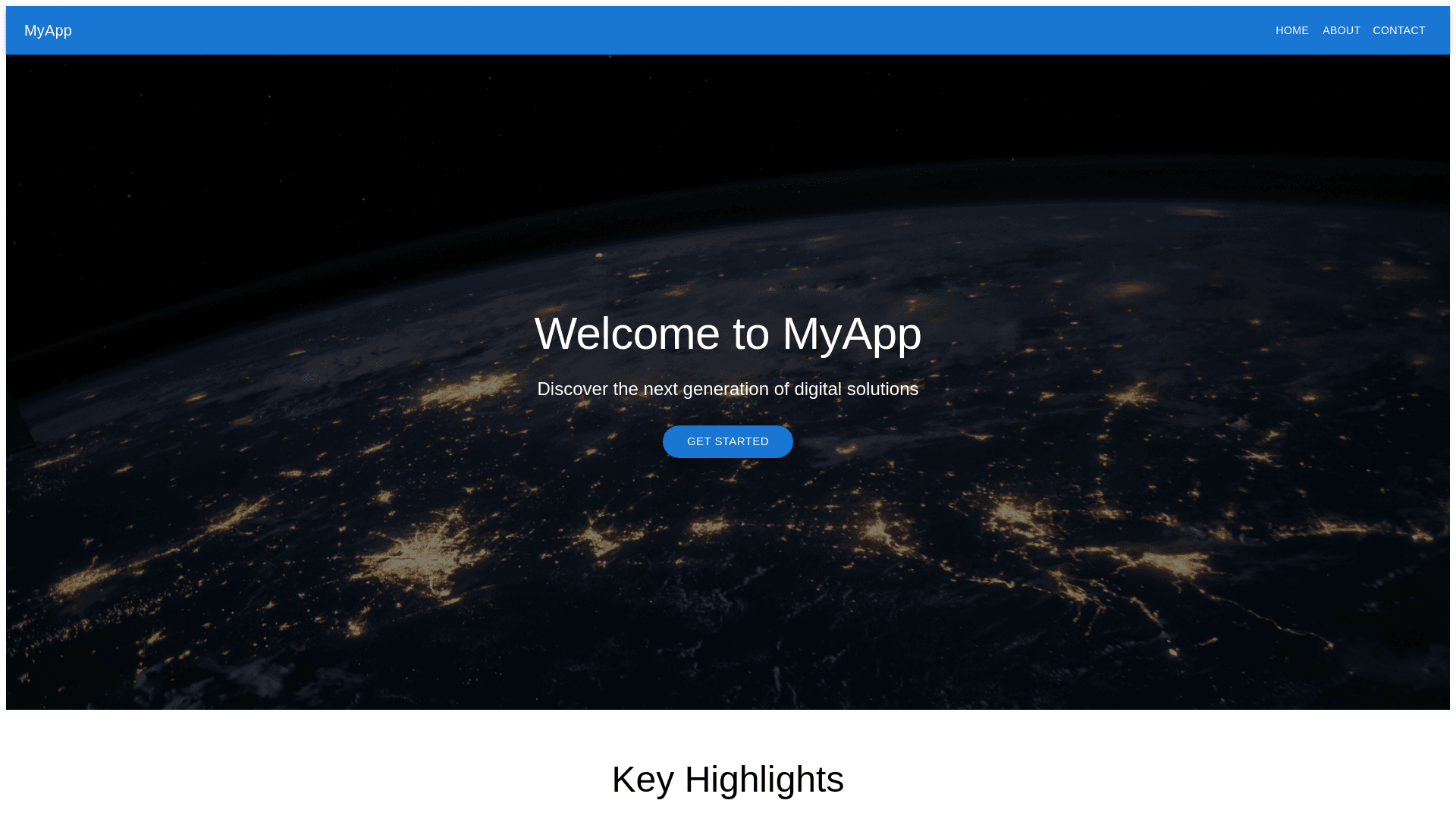This screenshot has height=819, width=1456.
Task: Click the word to in hero title
Action: 750,334
